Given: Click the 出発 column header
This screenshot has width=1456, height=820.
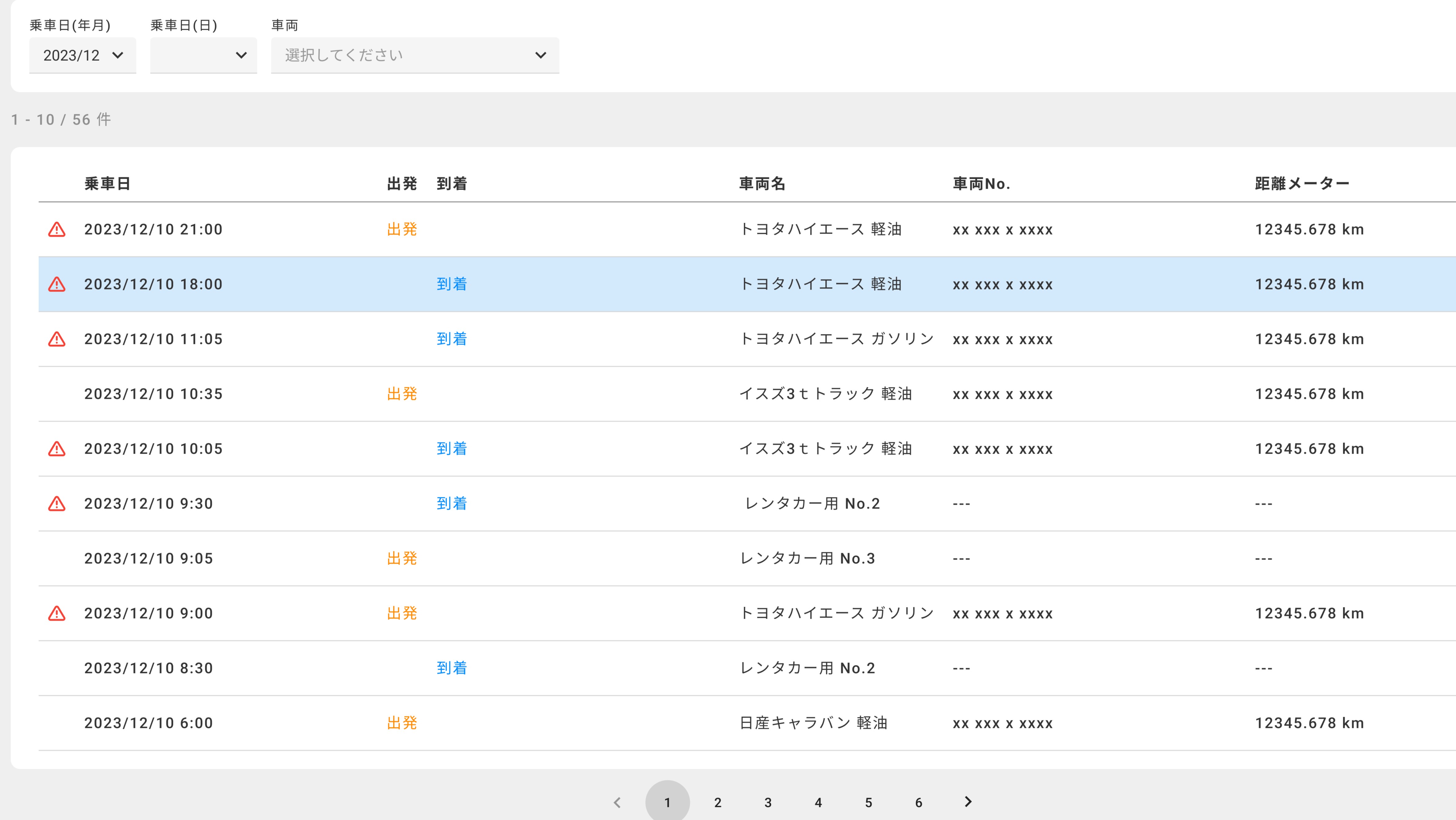Looking at the screenshot, I should (402, 184).
